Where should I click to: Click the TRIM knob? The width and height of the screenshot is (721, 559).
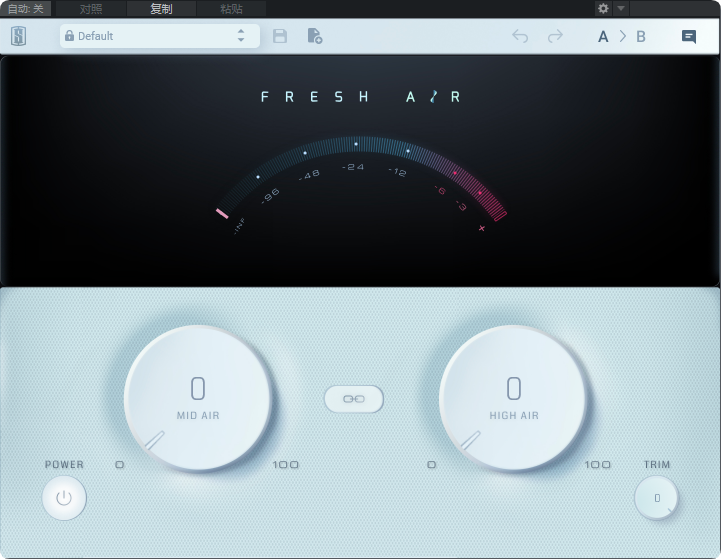pyautogui.click(x=657, y=498)
